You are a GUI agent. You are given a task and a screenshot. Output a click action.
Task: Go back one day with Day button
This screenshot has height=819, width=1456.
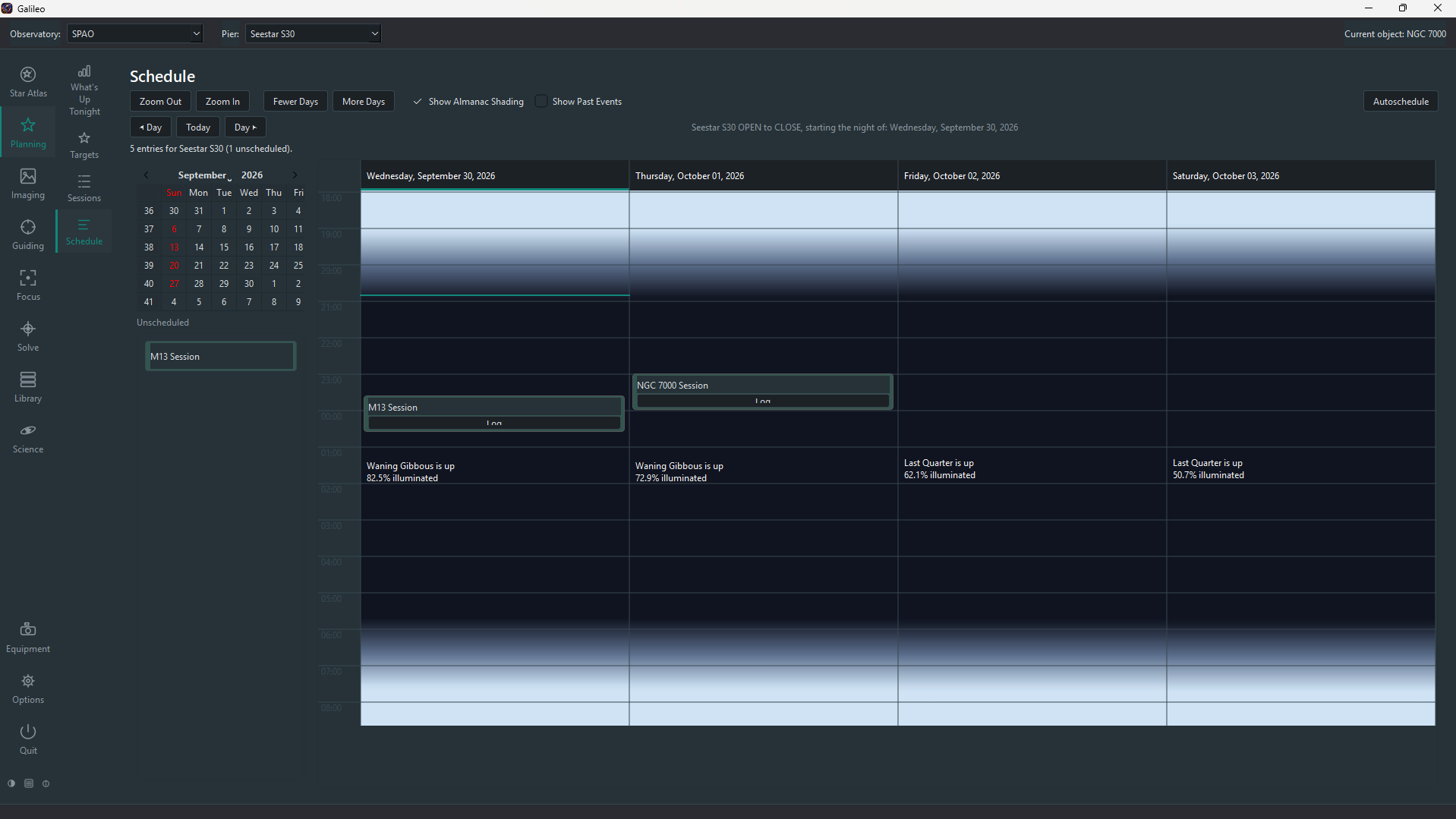pyautogui.click(x=150, y=128)
